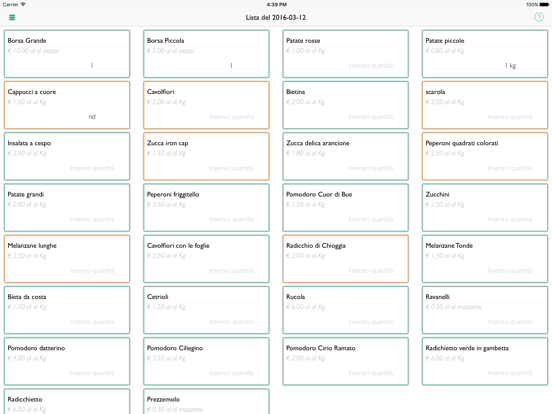The height and width of the screenshot is (414, 552).
Task: Click Peperoni friggitello price label
Action: click(166, 205)
